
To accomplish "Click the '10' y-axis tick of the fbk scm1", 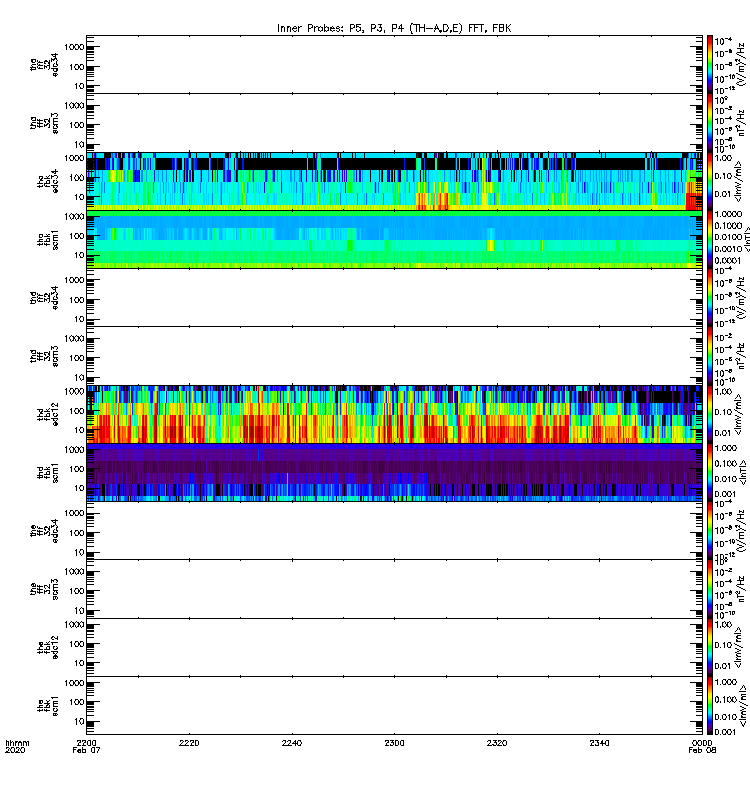I will point(79,721).
